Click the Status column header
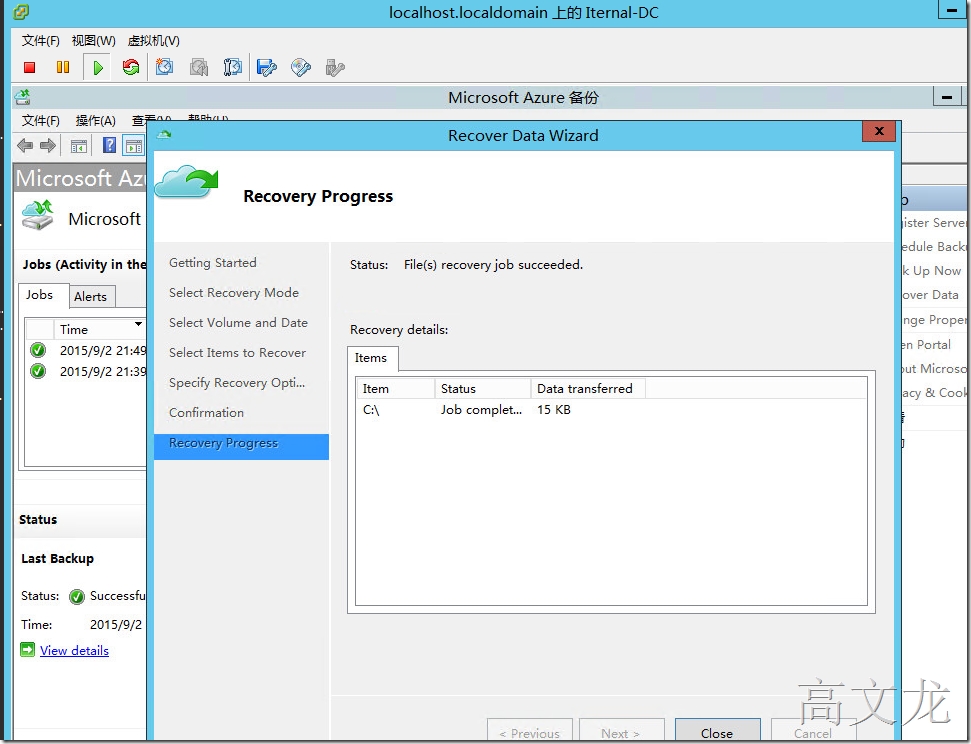Image resolution: width=971 pixels, height=744 pixels. click(483, 388)
